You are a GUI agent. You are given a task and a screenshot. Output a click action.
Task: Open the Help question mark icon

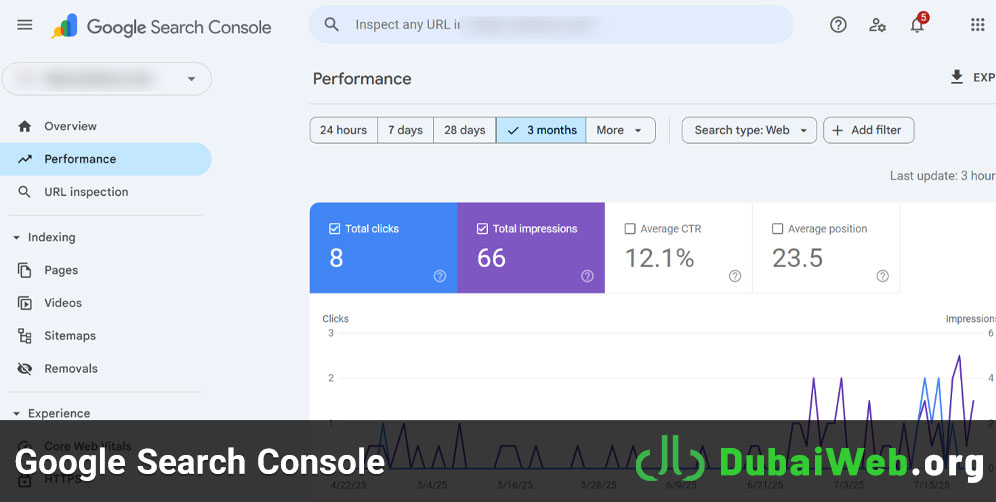click(838, 25)
